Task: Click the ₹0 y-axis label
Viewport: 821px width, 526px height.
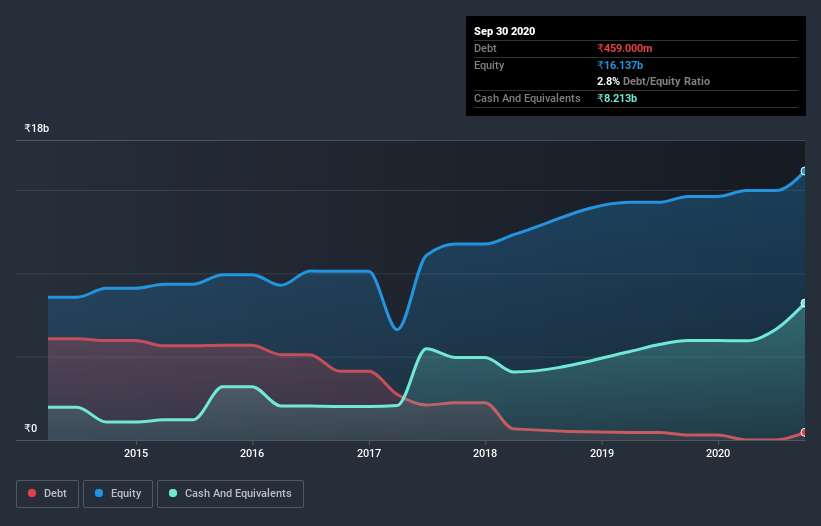Action: (x=31, y=428)
